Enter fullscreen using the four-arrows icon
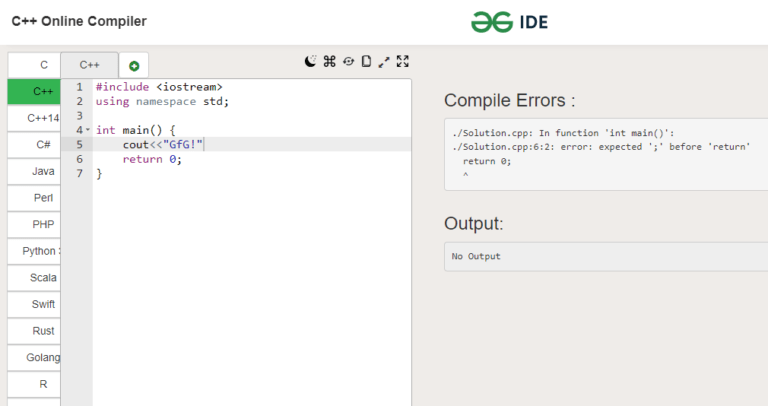The image size is (768, 406). pyautogui.click(x=403, y=61)
